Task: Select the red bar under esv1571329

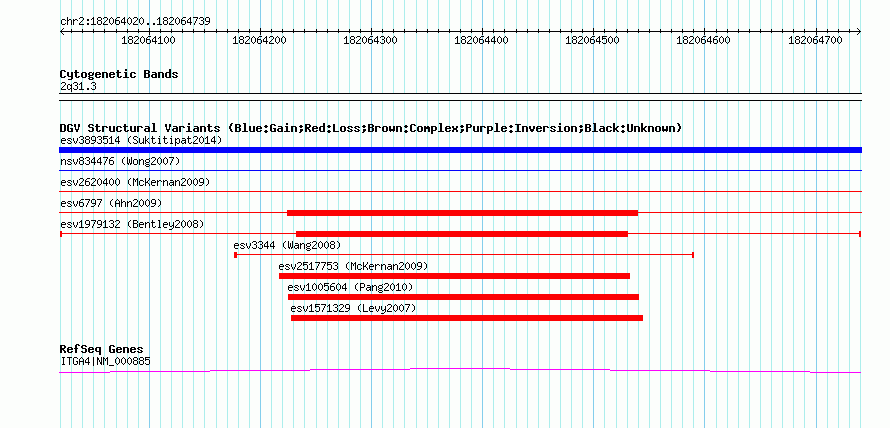Action: click(x=467, y=318)
